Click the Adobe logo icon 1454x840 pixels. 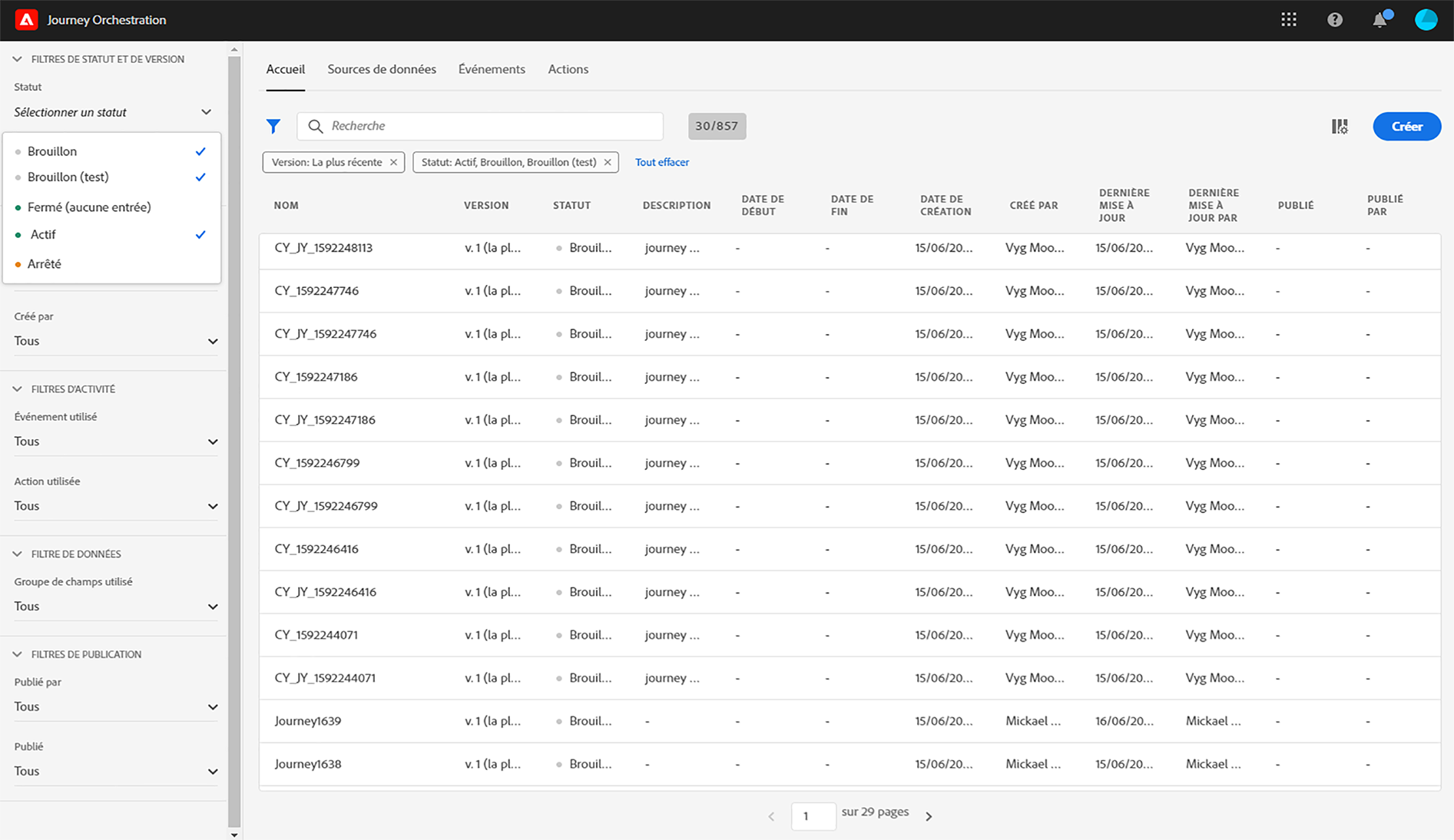26,20
